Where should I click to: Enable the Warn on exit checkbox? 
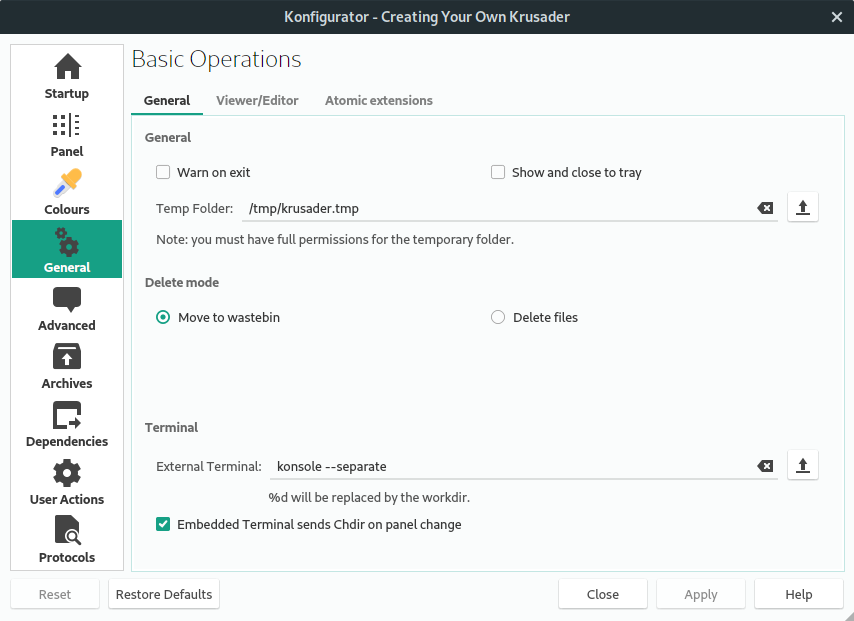pyautogui.click(x=163, y=172)
